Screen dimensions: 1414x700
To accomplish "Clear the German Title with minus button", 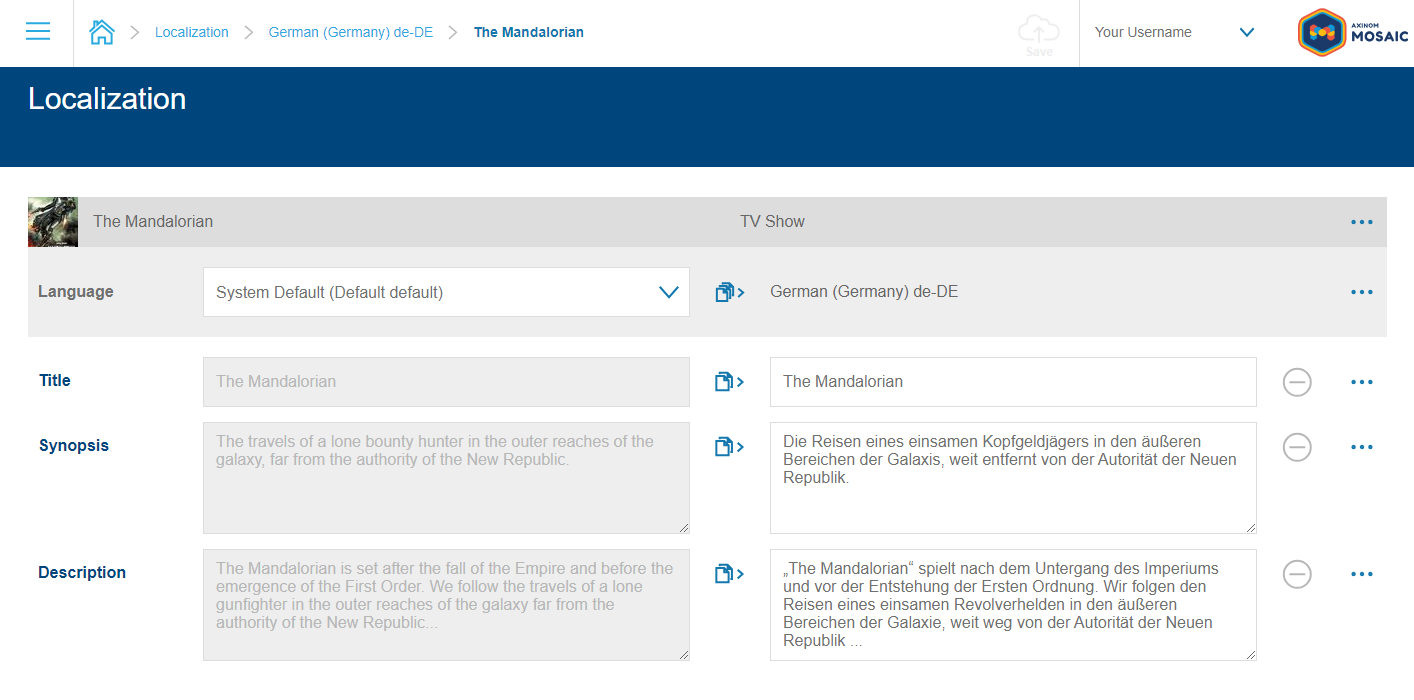I will click(x=1297, y=382).
